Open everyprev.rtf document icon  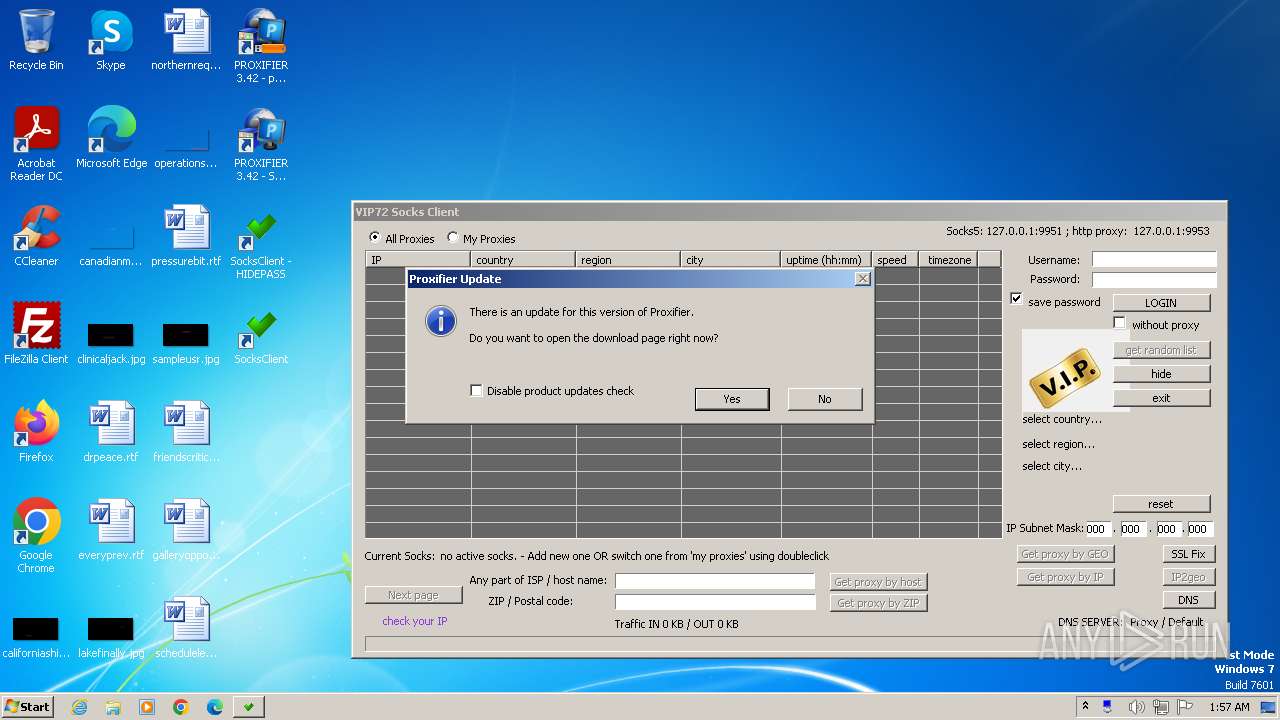point(111,530)
